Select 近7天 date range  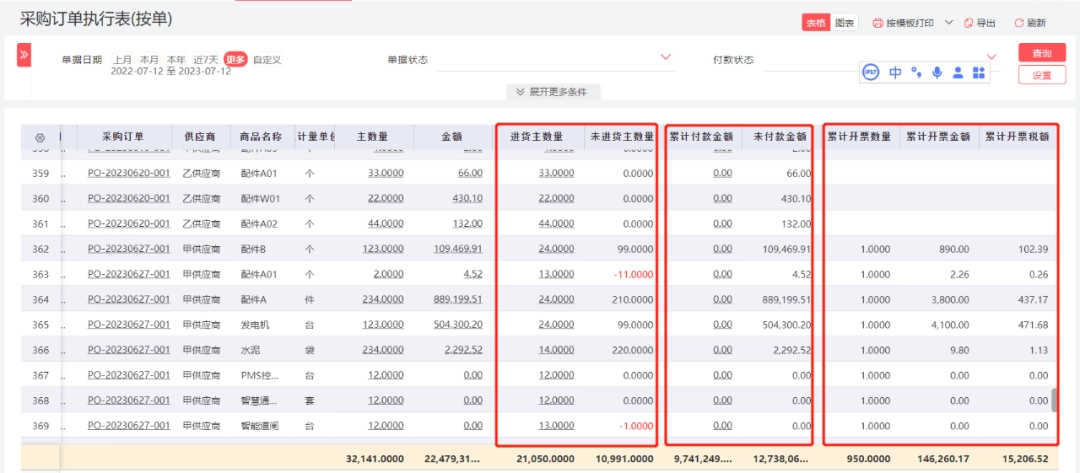coord(206,60)
